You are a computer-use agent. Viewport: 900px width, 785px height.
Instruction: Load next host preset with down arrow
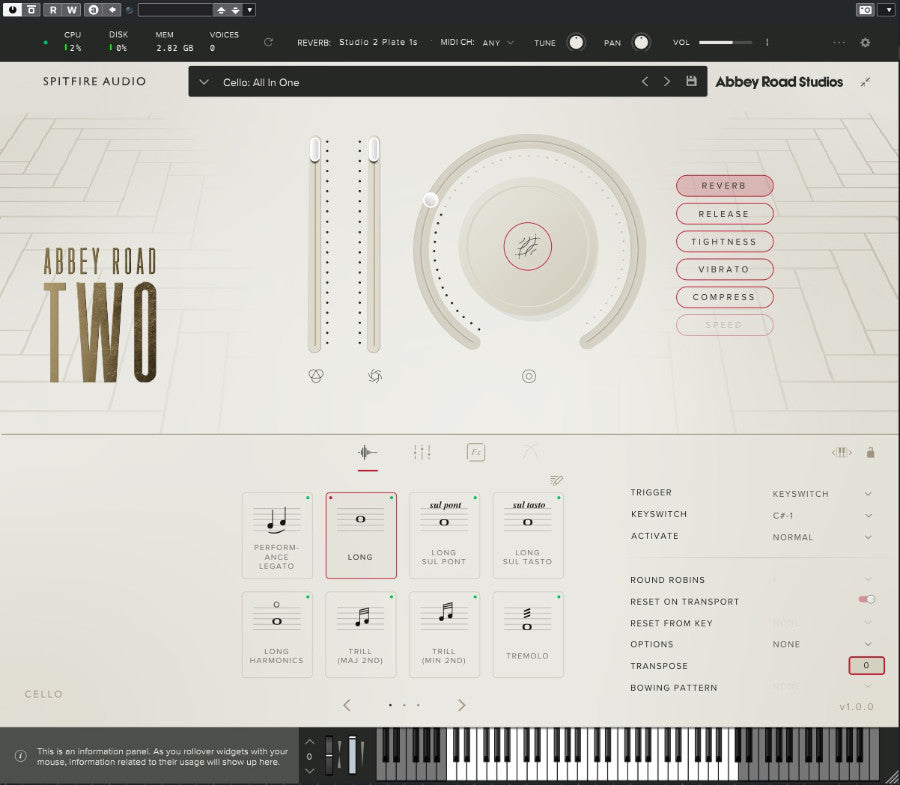235,10
